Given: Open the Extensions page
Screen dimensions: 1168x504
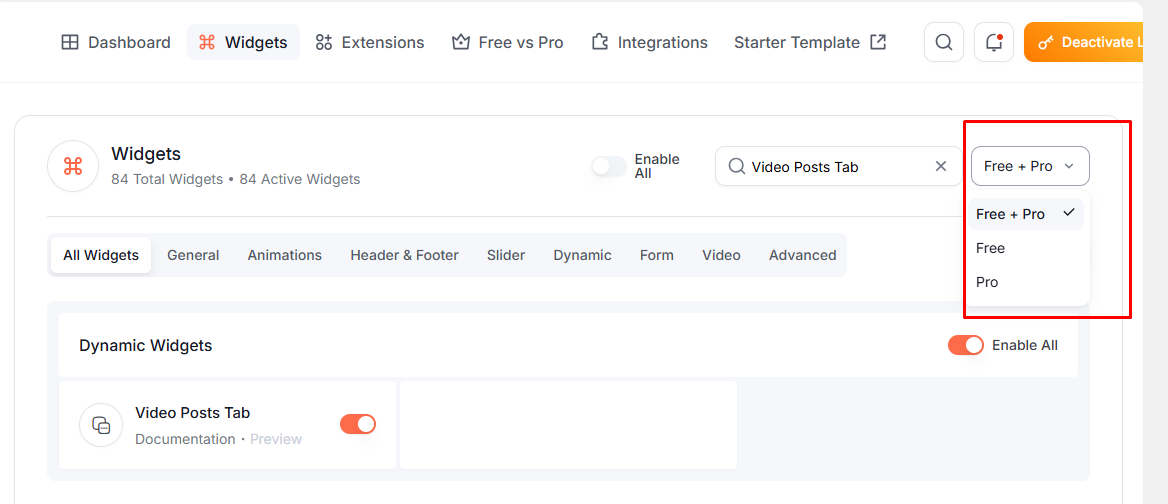Looking at the screenshot, I should point(369,42).
